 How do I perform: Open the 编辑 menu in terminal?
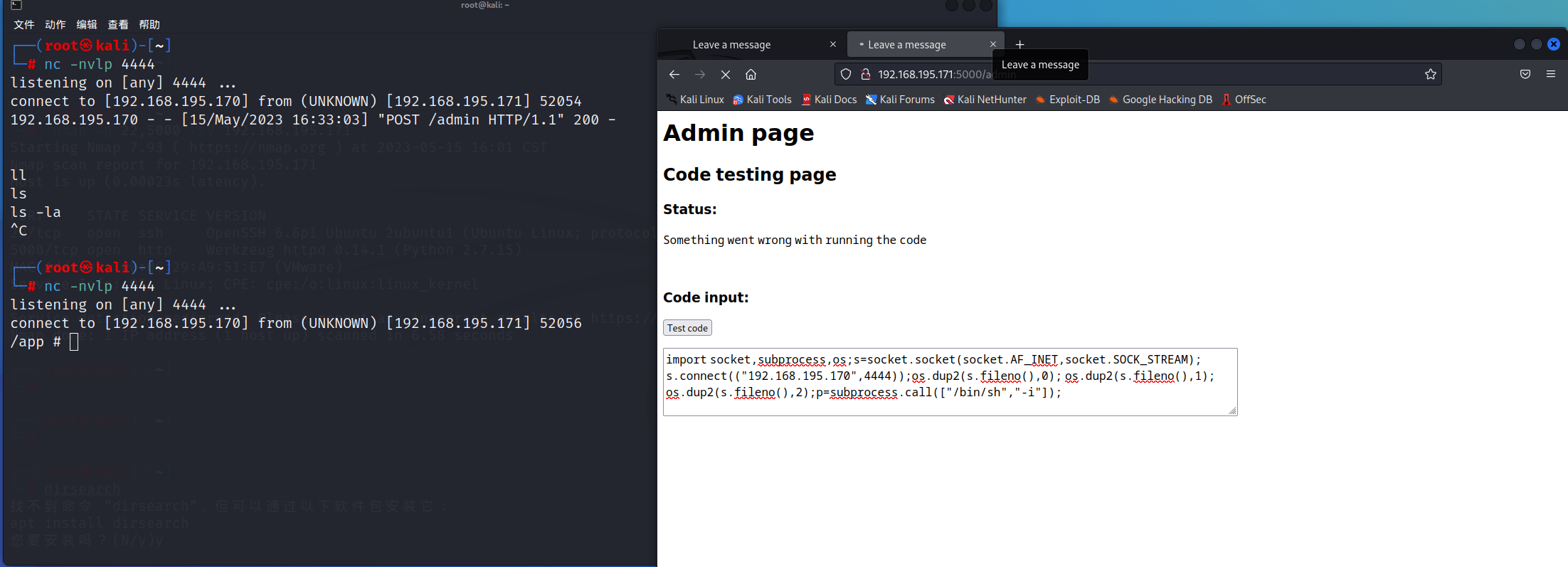(x=86, y=24)
